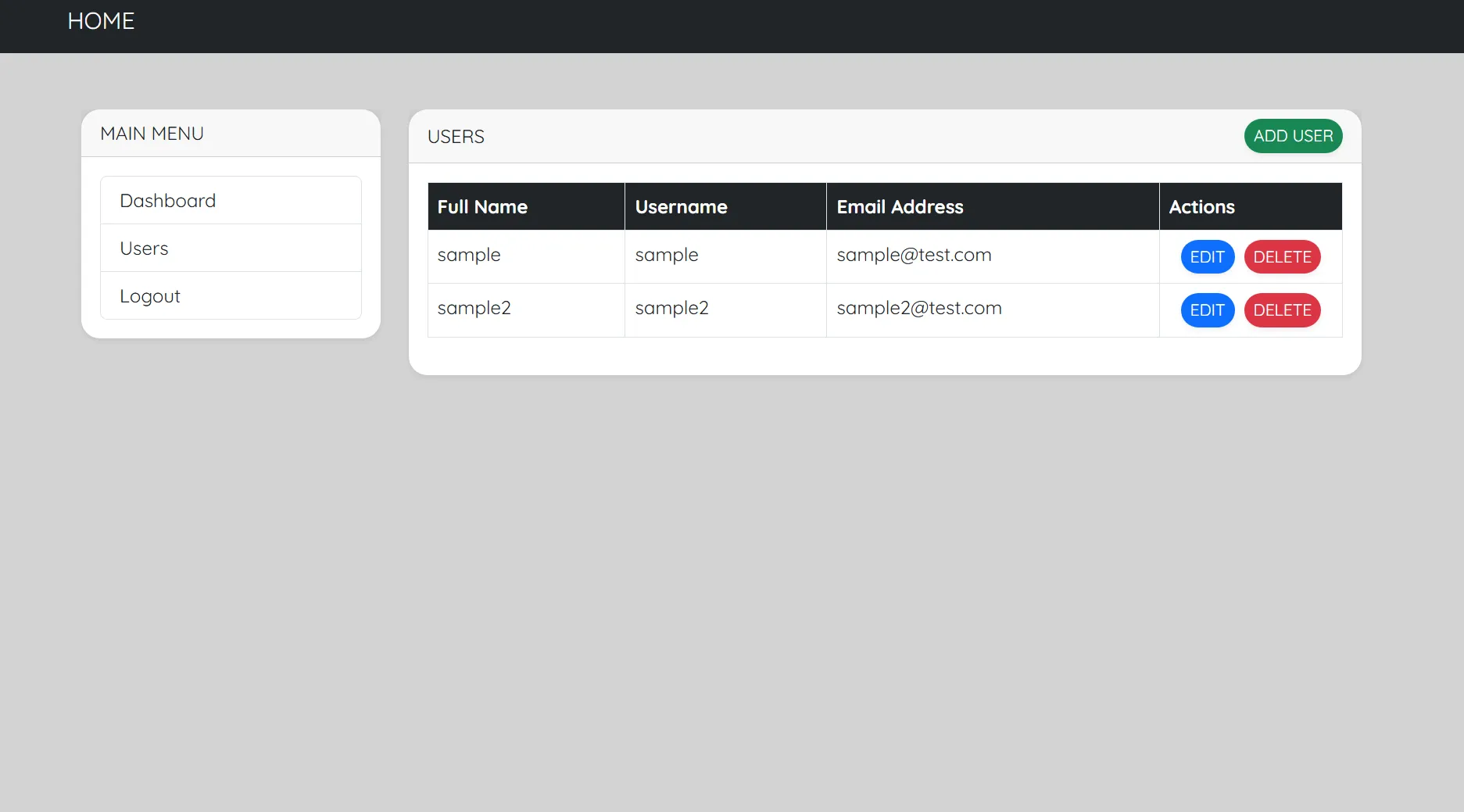
Task: Go to Dashboard in main menu
Action: pyautogui.click(x=231, y=201)
